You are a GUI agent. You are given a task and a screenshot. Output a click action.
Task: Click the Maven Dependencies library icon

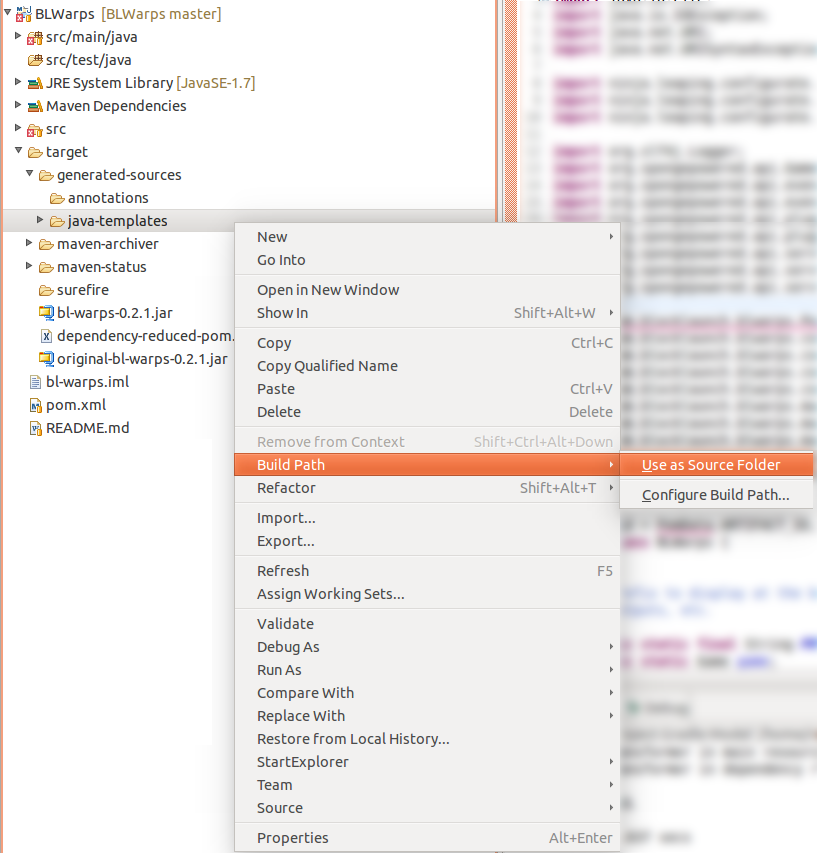[x=35, y=106]
